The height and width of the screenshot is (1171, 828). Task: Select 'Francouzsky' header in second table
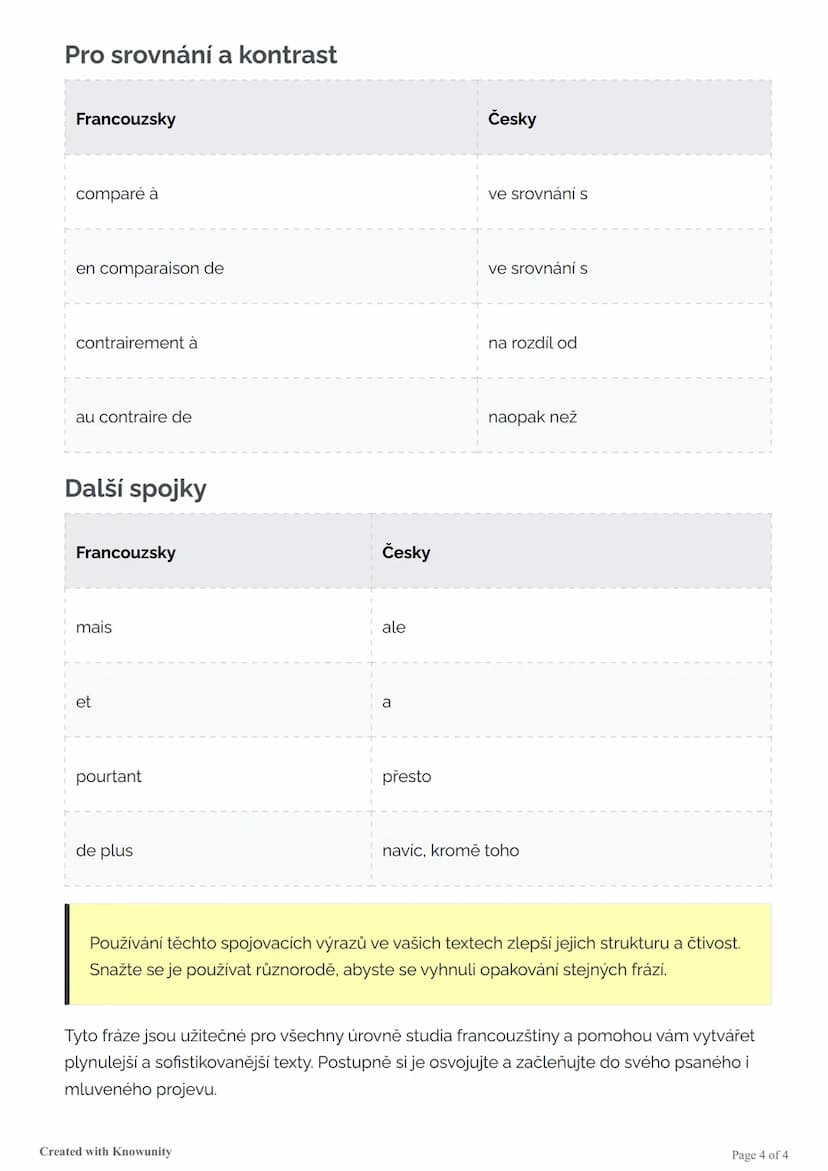(x=125, y=553)
